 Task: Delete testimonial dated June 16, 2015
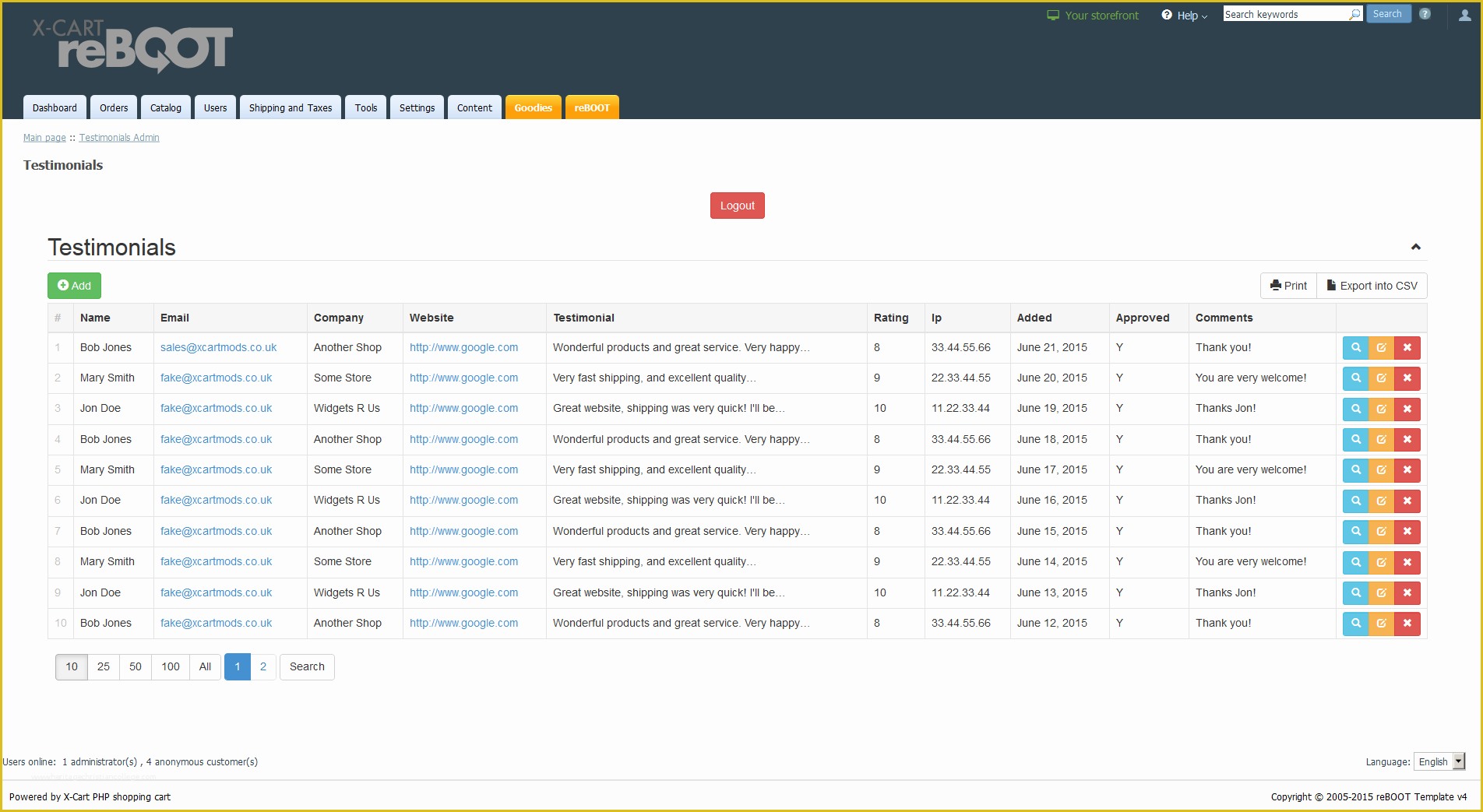1407,501
